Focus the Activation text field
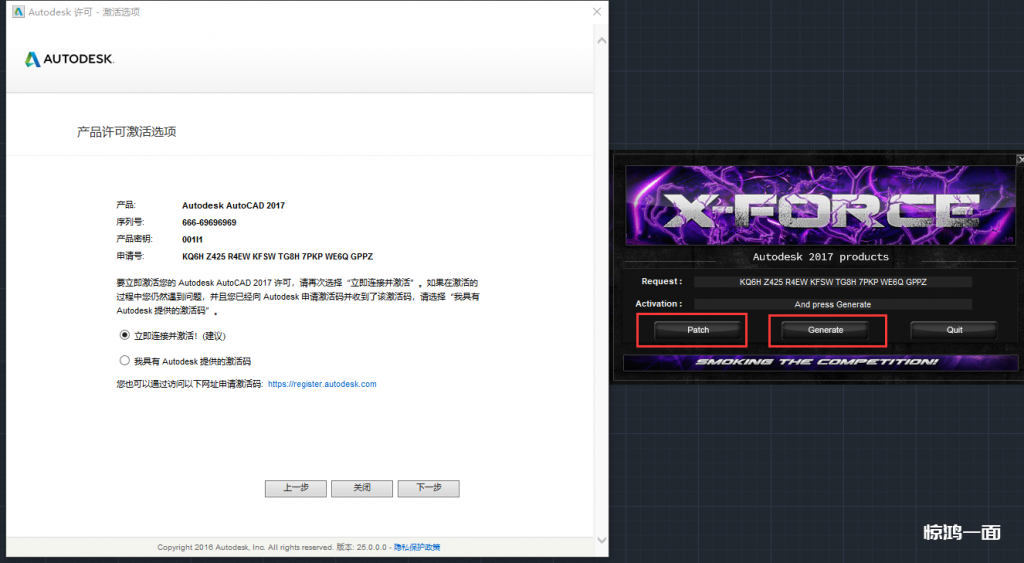The image size is (1024, 563). click(832, 304)
